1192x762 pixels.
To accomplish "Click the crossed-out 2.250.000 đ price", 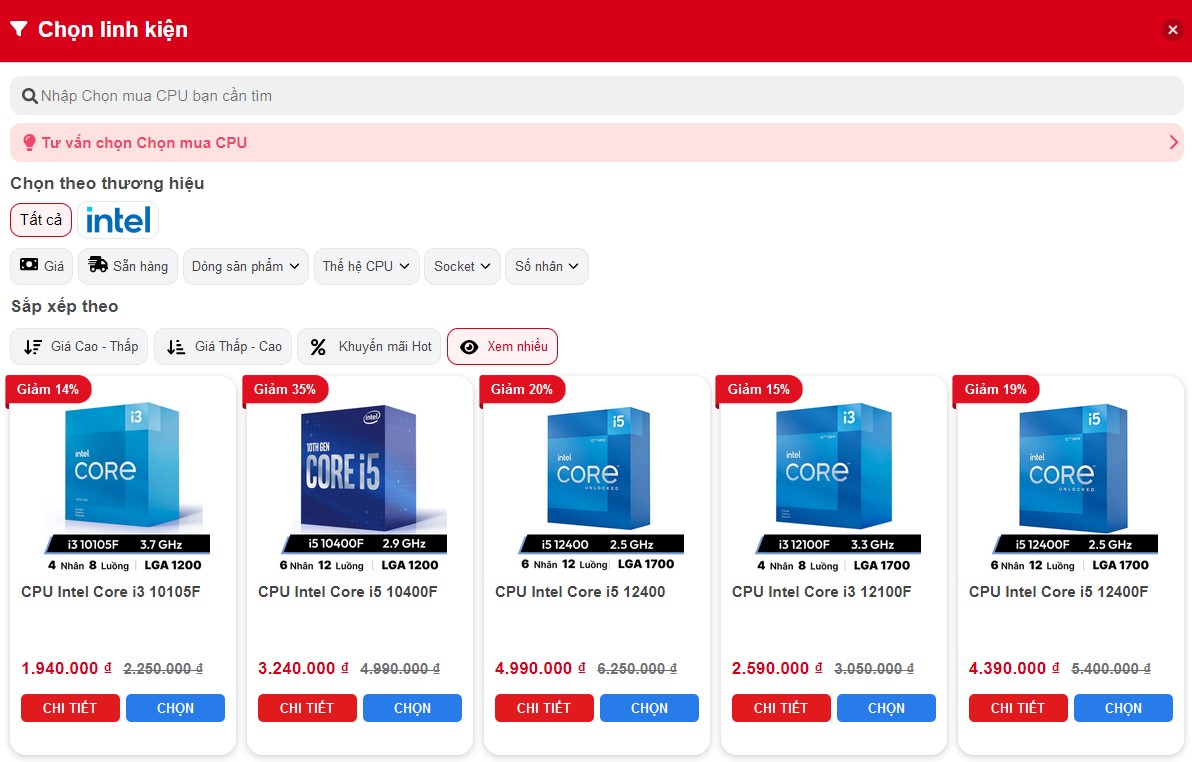I will (x=163, y=669).
